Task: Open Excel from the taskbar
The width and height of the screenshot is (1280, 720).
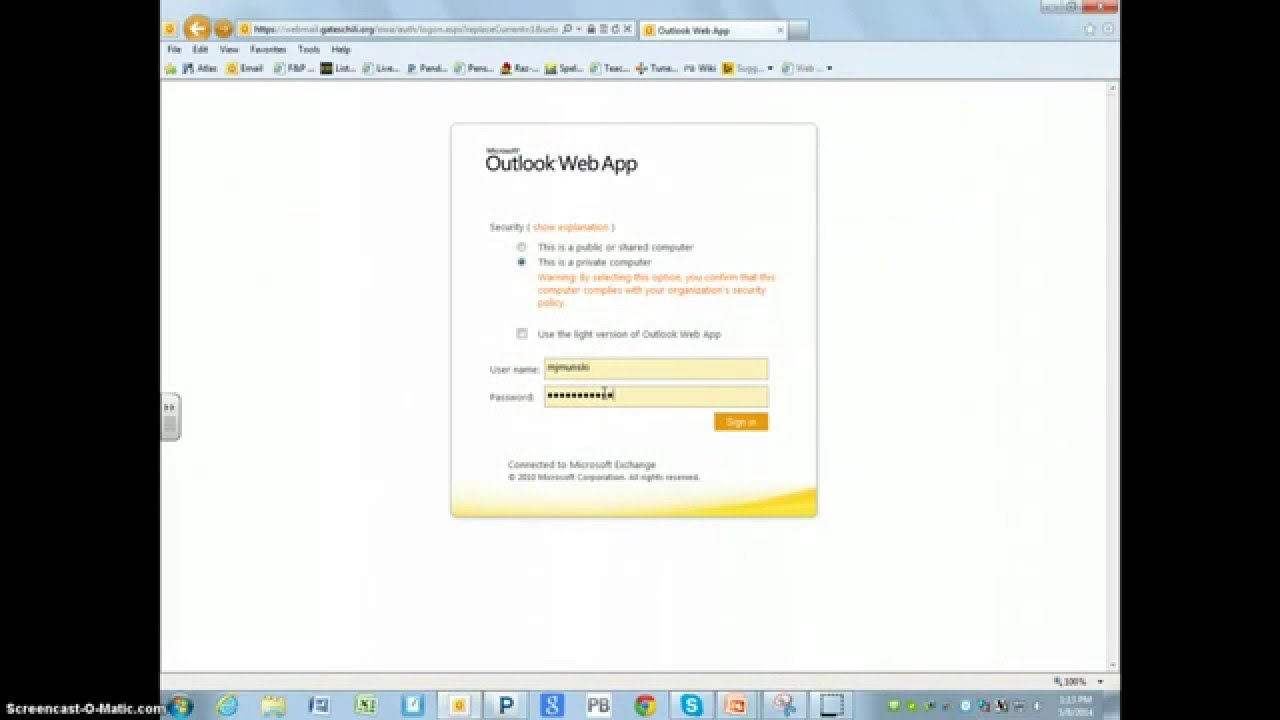Action: (366, 706)
